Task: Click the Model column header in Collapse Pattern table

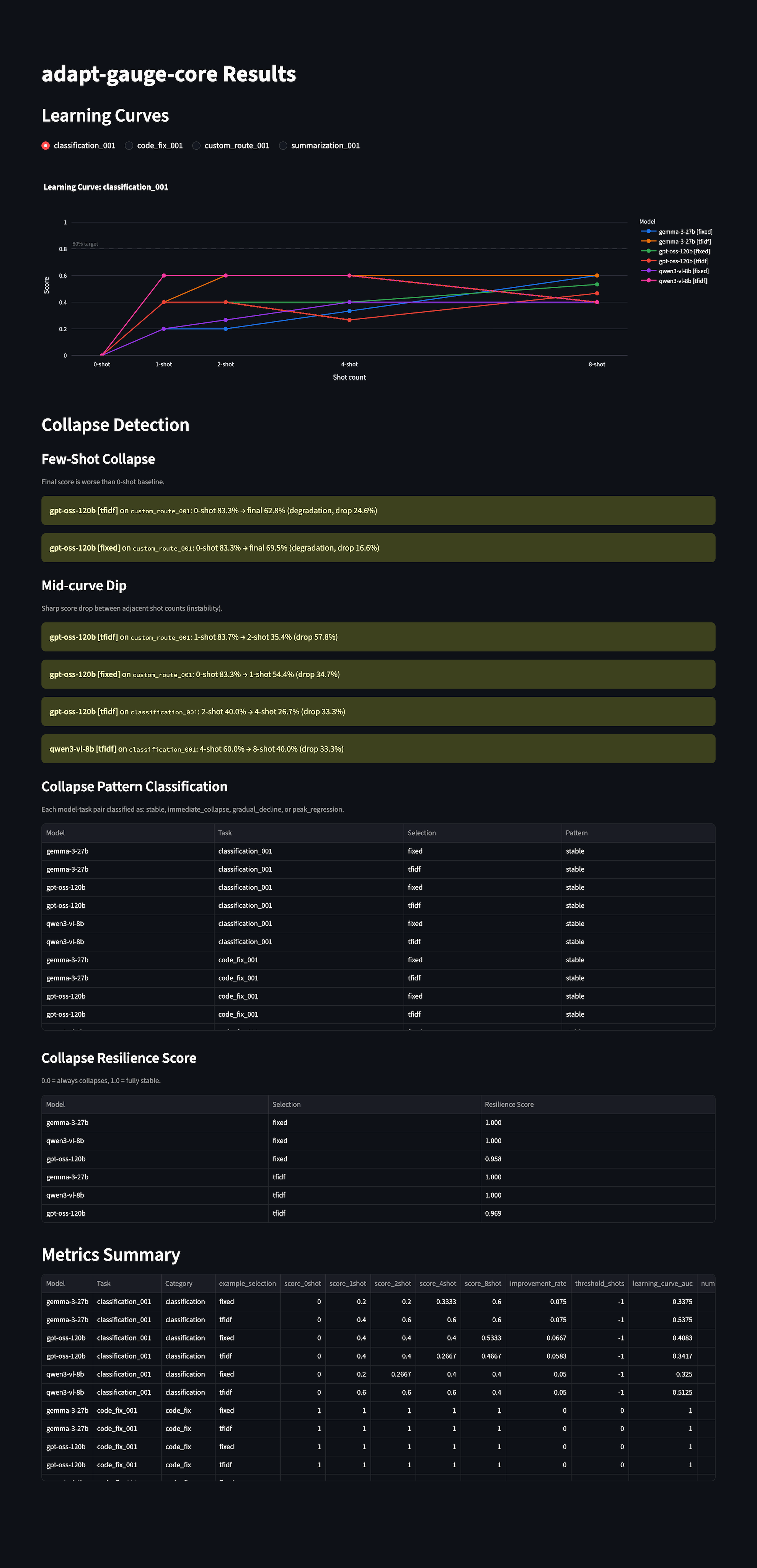Action: [x=56, y=833]
